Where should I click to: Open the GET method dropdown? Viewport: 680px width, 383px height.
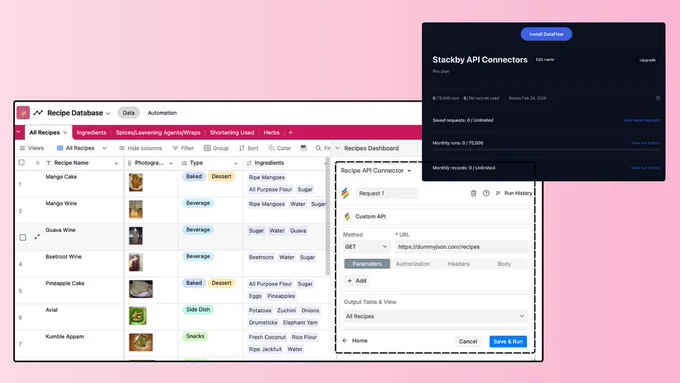pyautogui.click(x=366, y=246)
